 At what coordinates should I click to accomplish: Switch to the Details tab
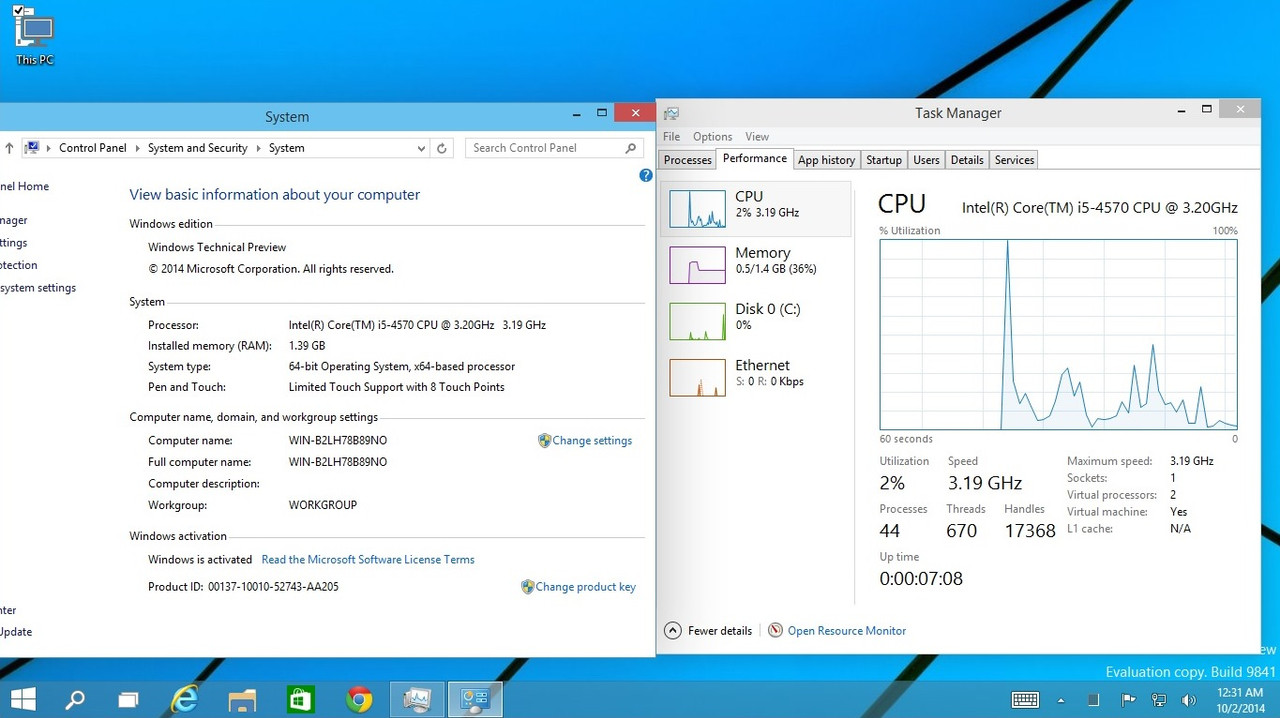tap(967, 160)
